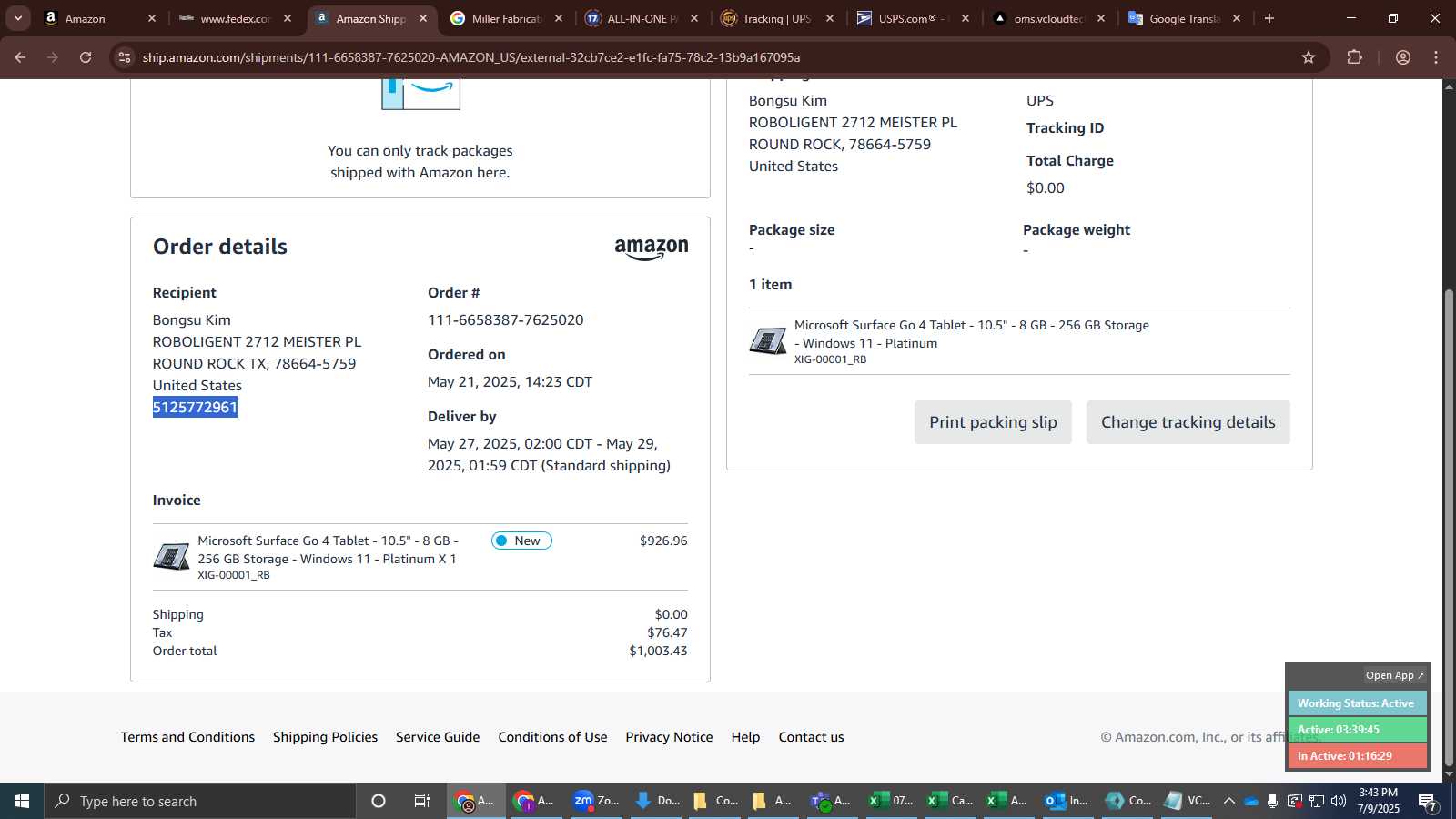This screenshot has height=819, width=1456.
Task: Switch to the ALL-IN-ONE tab
Action: click(x=642, y=18)
